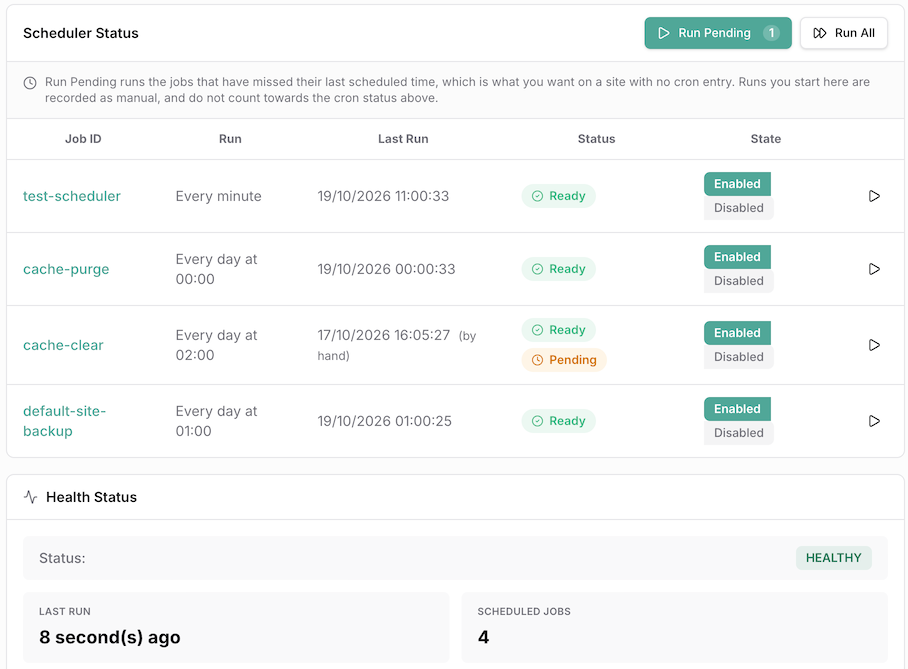
Task: Click the '19/10/2026 11:00:33' last run time
Action: point(383,196)
